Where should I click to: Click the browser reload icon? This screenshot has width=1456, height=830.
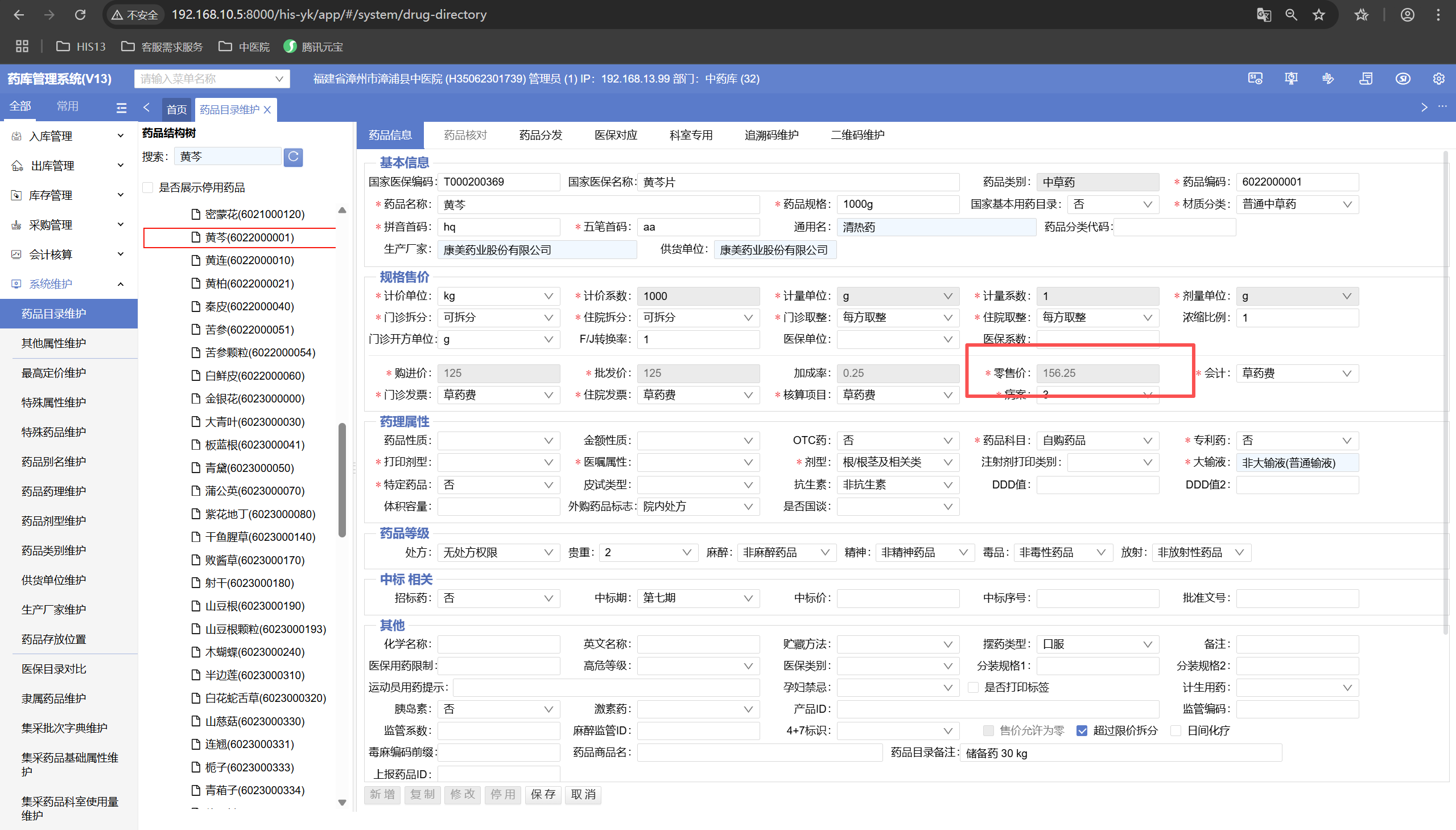click(80, 15)
